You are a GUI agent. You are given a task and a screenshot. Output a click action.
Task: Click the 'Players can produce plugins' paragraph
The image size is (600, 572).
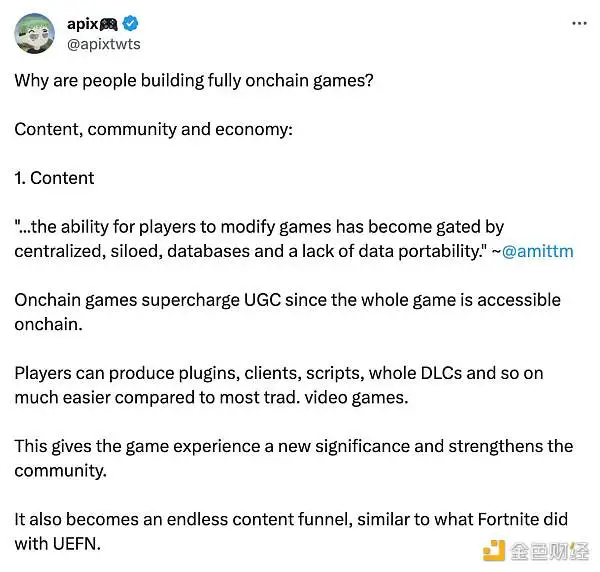(279, 385)
